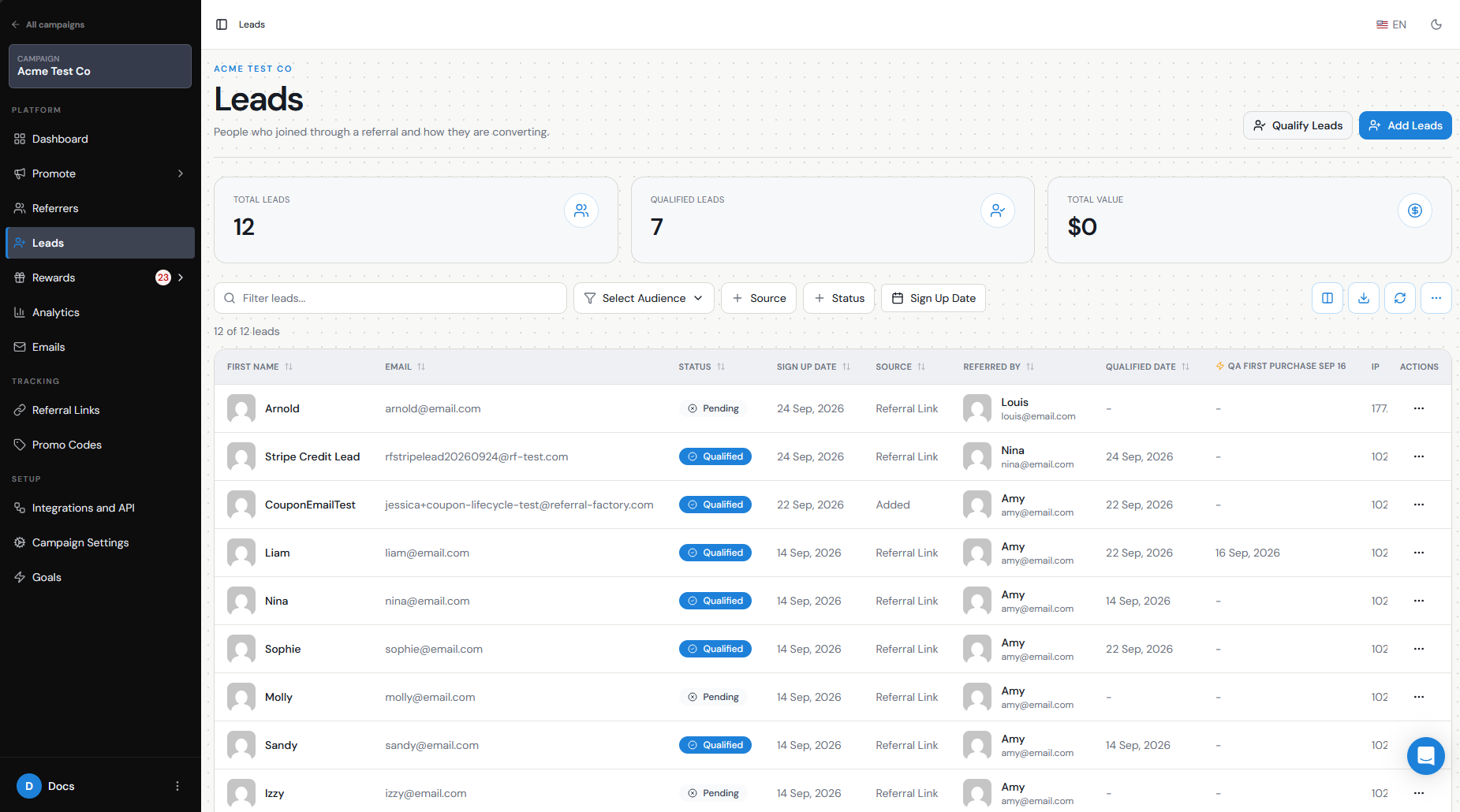
Task: Open actions menu for Arnold row
Action: [1419, 408]
